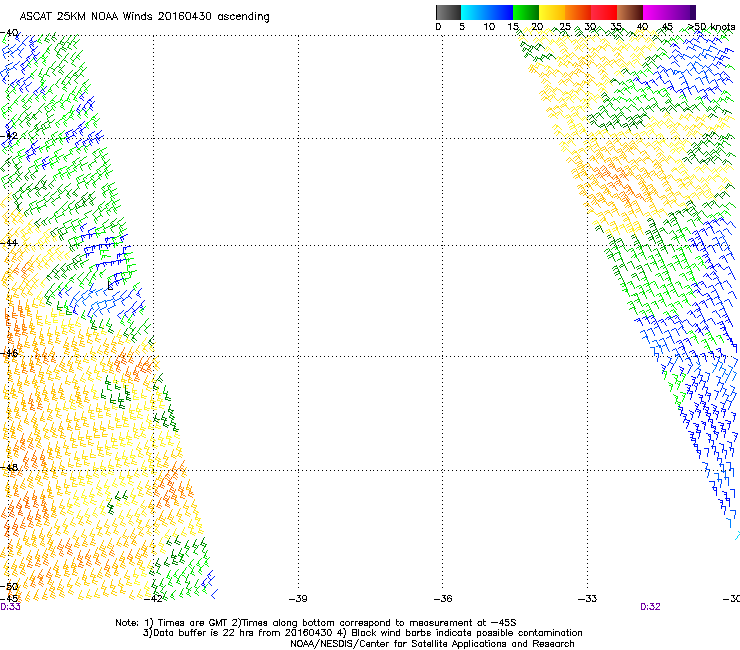Select the gray 0-5 knots color swatch
The width and height of the screenshot is (740, 650).
tap(448, 12)
